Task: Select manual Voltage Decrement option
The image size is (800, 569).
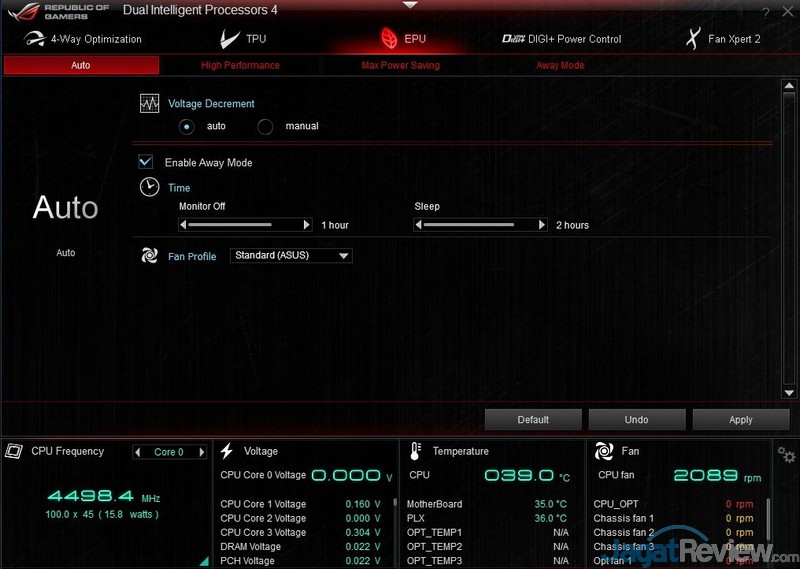Action: tap(265, 127)
